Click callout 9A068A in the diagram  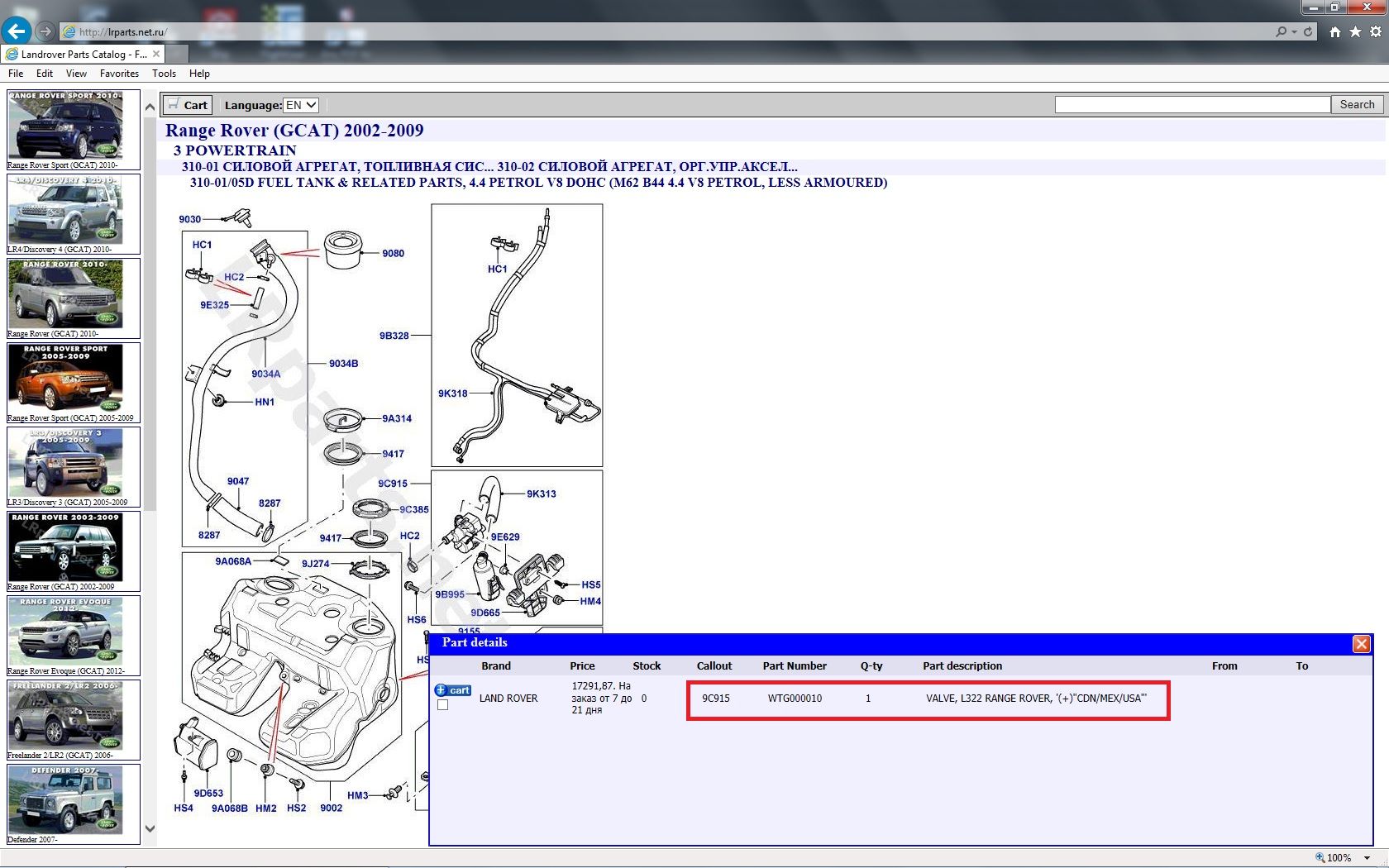click(x=233, y=561)
